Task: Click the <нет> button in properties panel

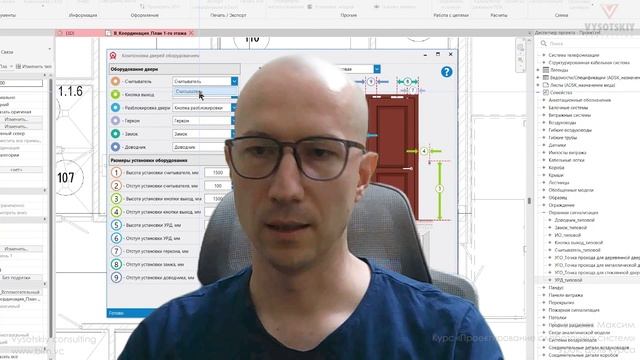Action: (x=16, y=169)
